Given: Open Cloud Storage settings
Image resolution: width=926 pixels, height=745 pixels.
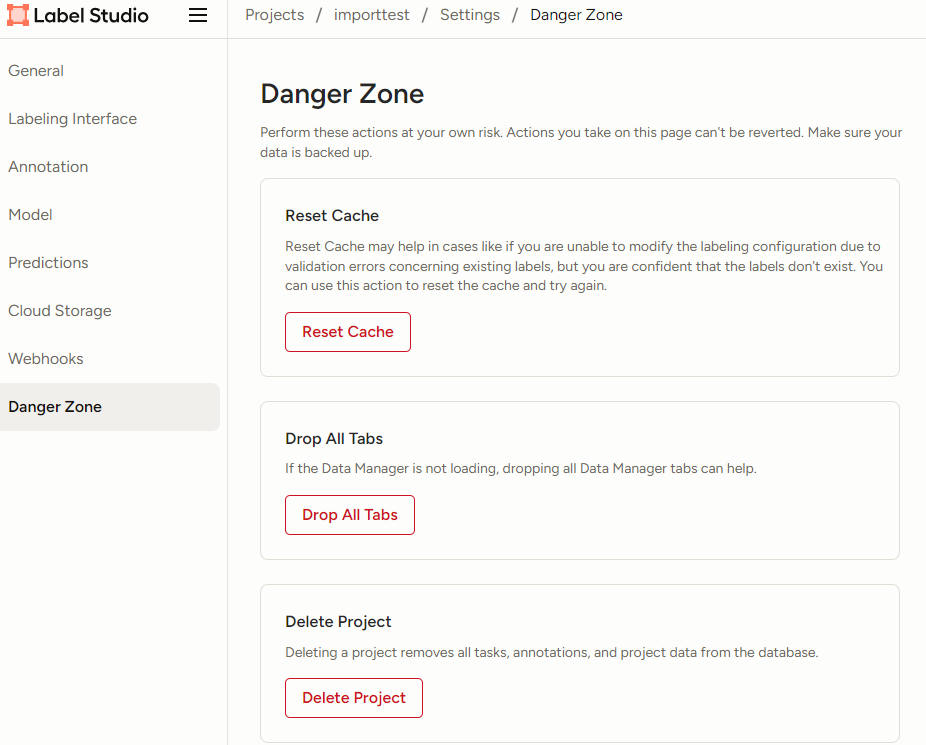Looking at the screenshot, I should 60,311.
